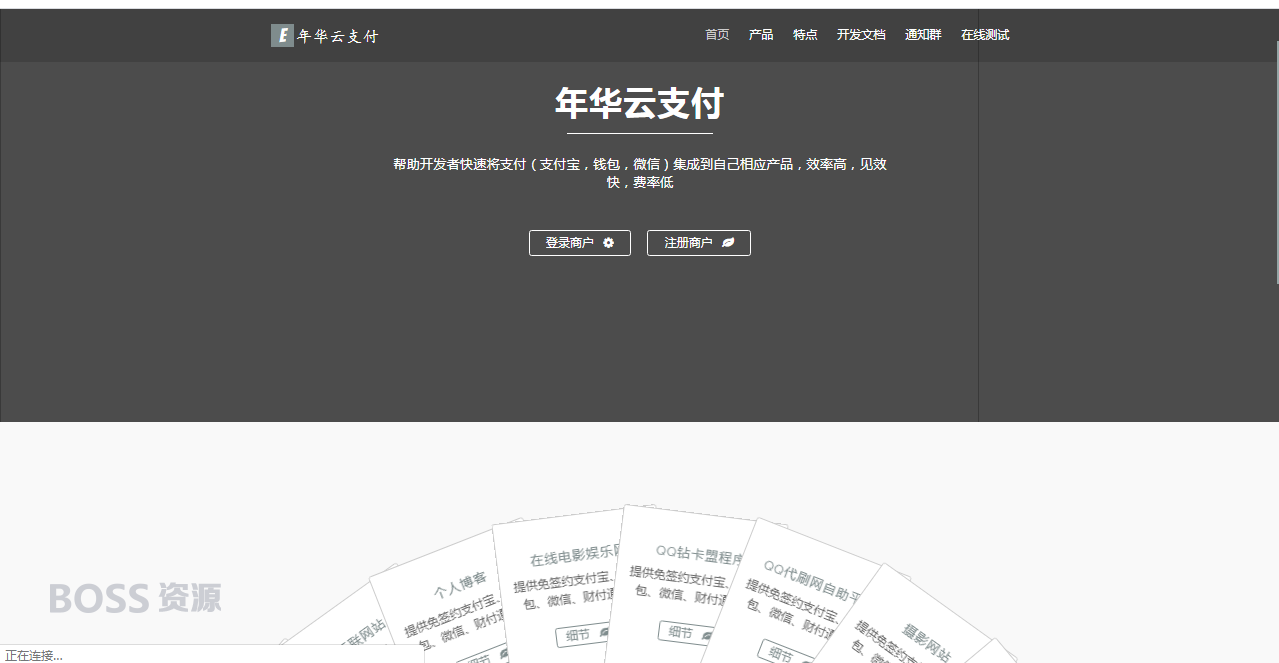
Task: Click the 注册商户 button
Action: pos(699,243)
